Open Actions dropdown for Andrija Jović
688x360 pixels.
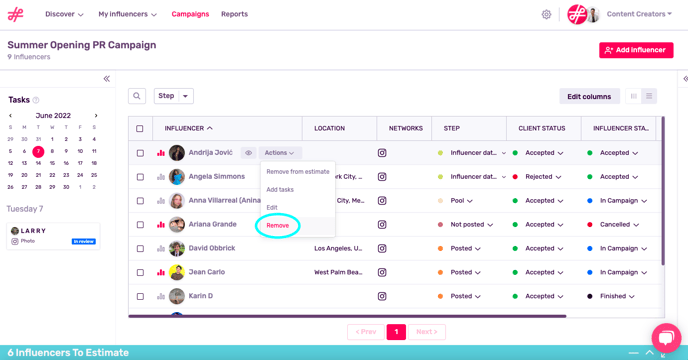(280, 153)
